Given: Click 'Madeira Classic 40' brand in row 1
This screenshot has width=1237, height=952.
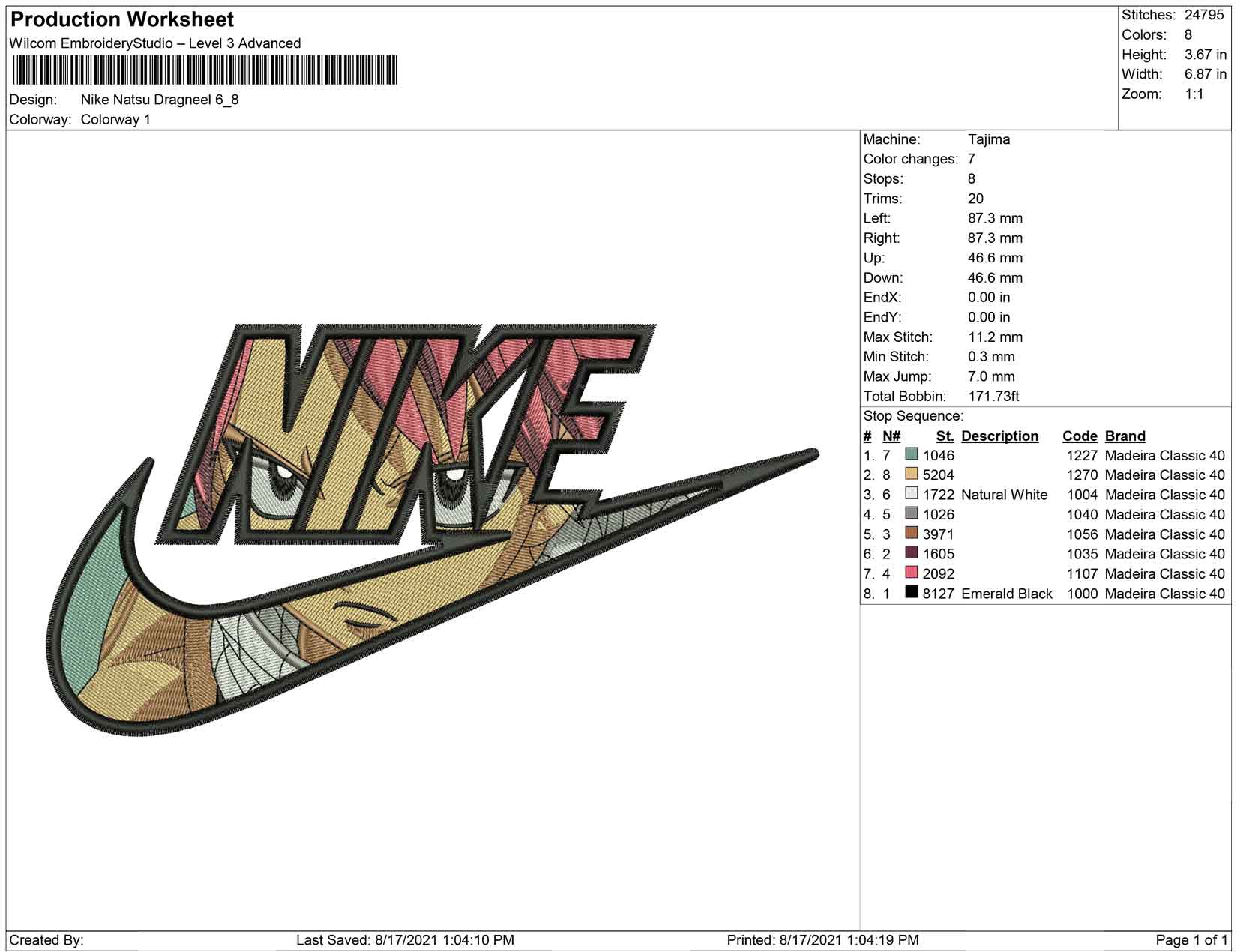Looking at the screenshot, I should 1165,456.
